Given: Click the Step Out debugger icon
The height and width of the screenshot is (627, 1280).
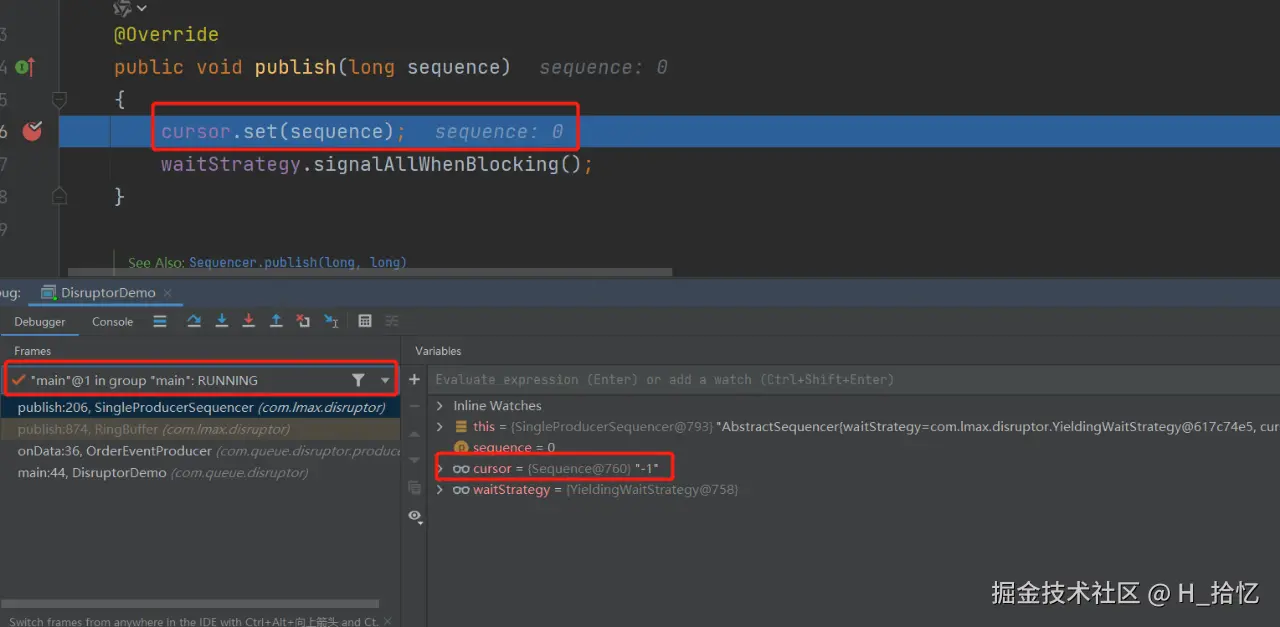Looking at the screenshot, I should [x=276, y=321].
